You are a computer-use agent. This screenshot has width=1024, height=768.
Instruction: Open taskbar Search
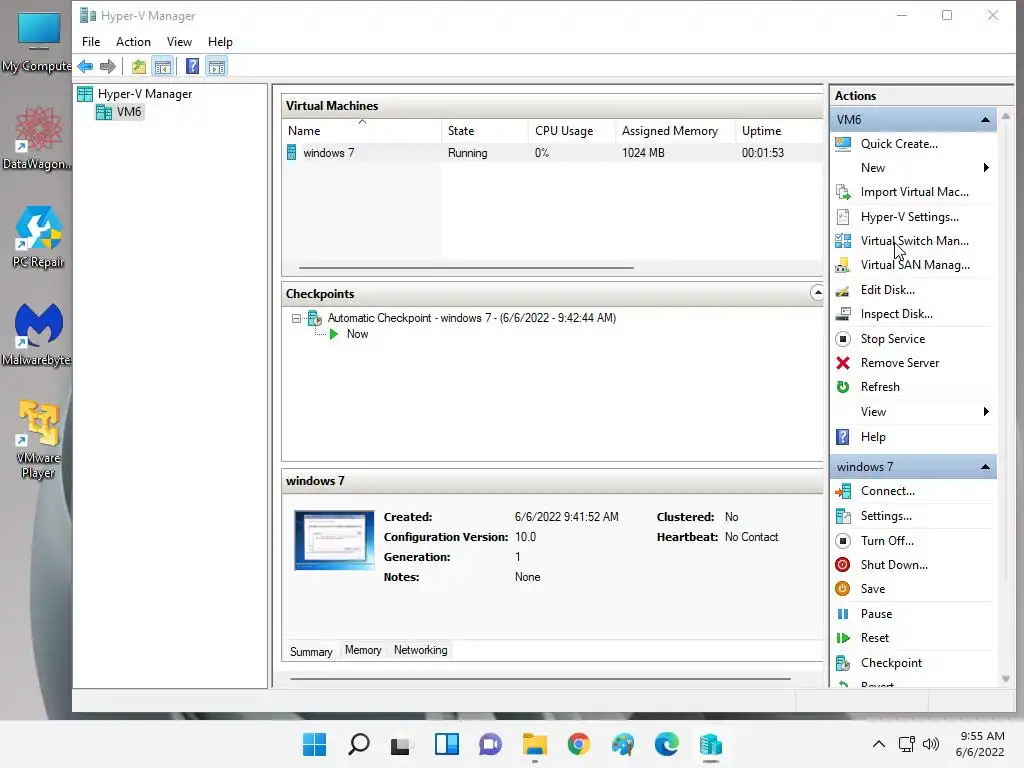coord(359,744)
